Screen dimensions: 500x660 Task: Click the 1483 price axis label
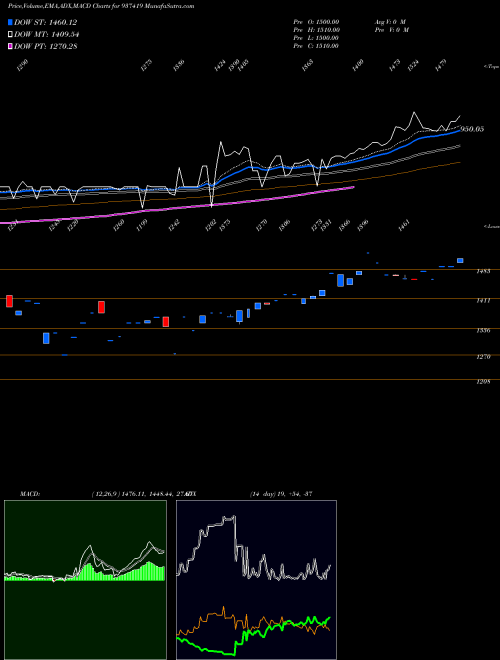click(x=483, y=271)
